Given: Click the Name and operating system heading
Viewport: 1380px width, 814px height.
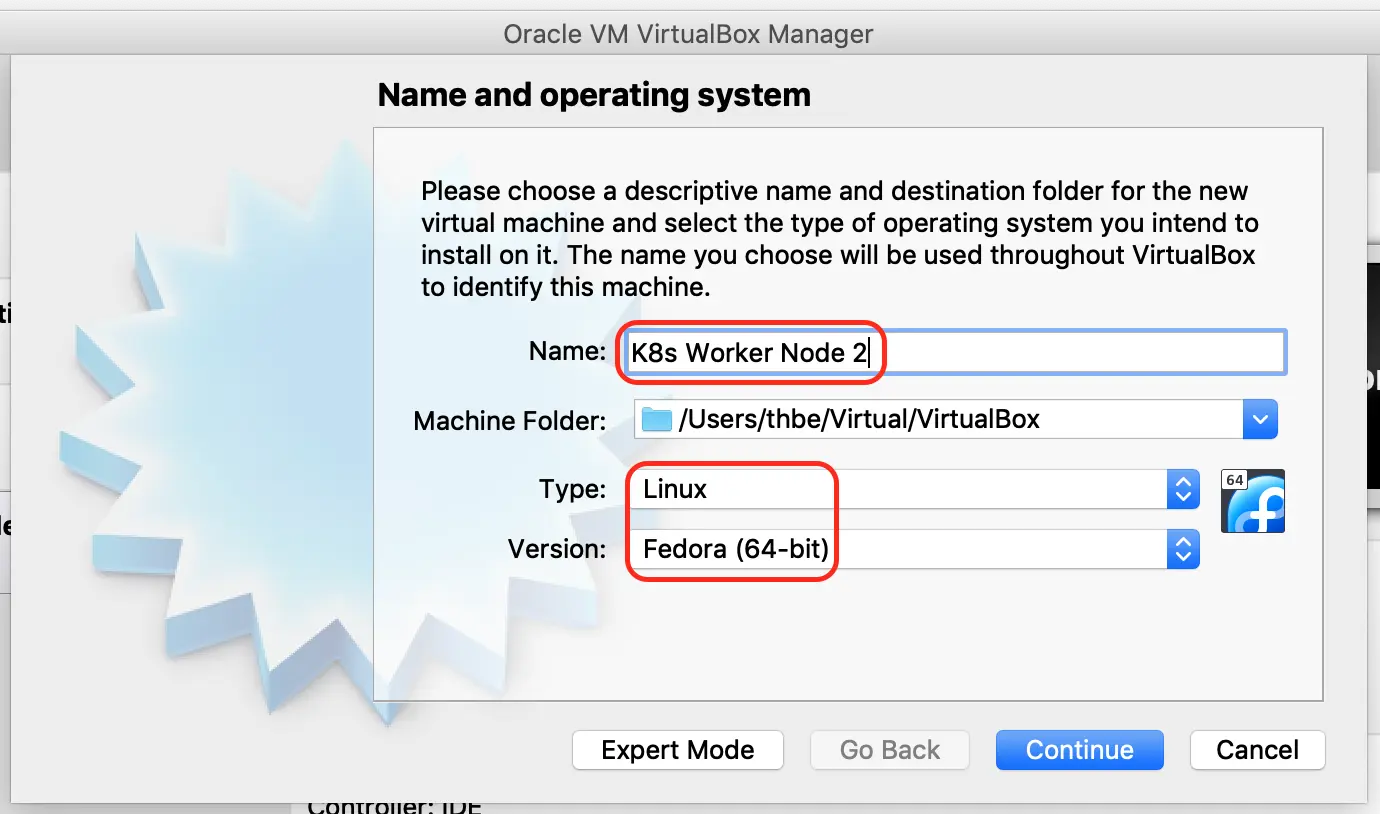Looking at the screenshot, I should point(593,94).
